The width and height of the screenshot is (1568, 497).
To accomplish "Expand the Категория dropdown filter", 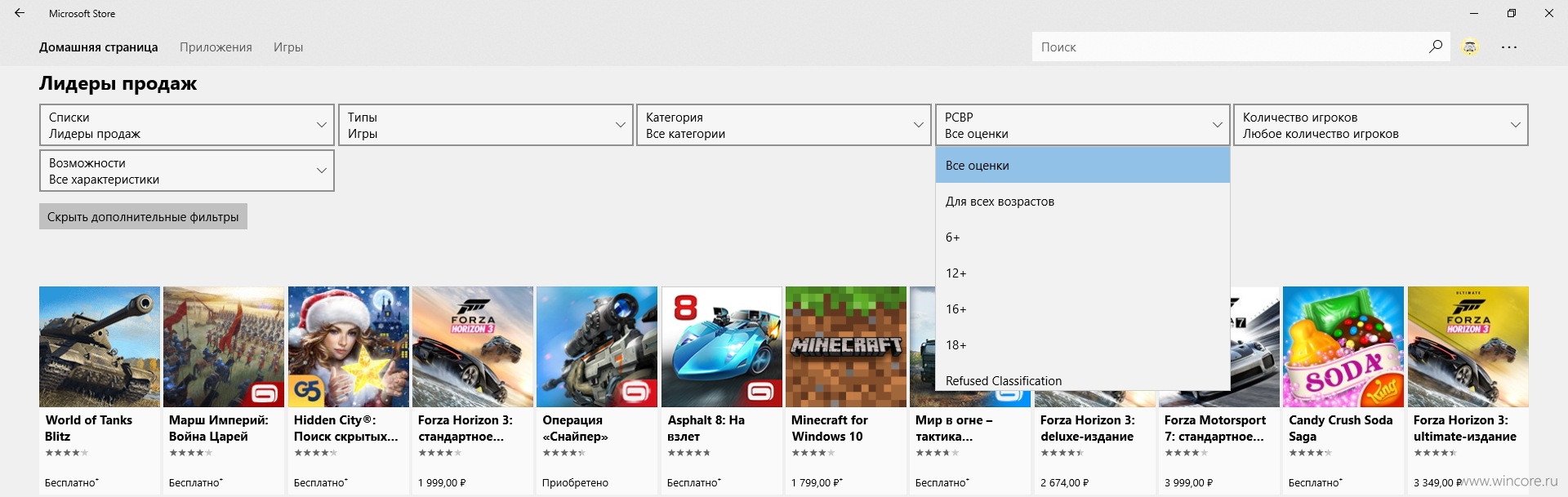I will click(x=784, y=125).
